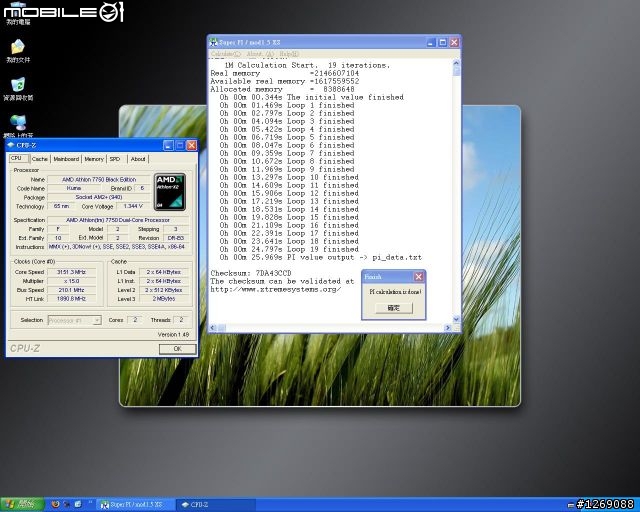
Task: Click the code name value 'Kuma'
Action: pyautogui.click(x=73, y=188)
